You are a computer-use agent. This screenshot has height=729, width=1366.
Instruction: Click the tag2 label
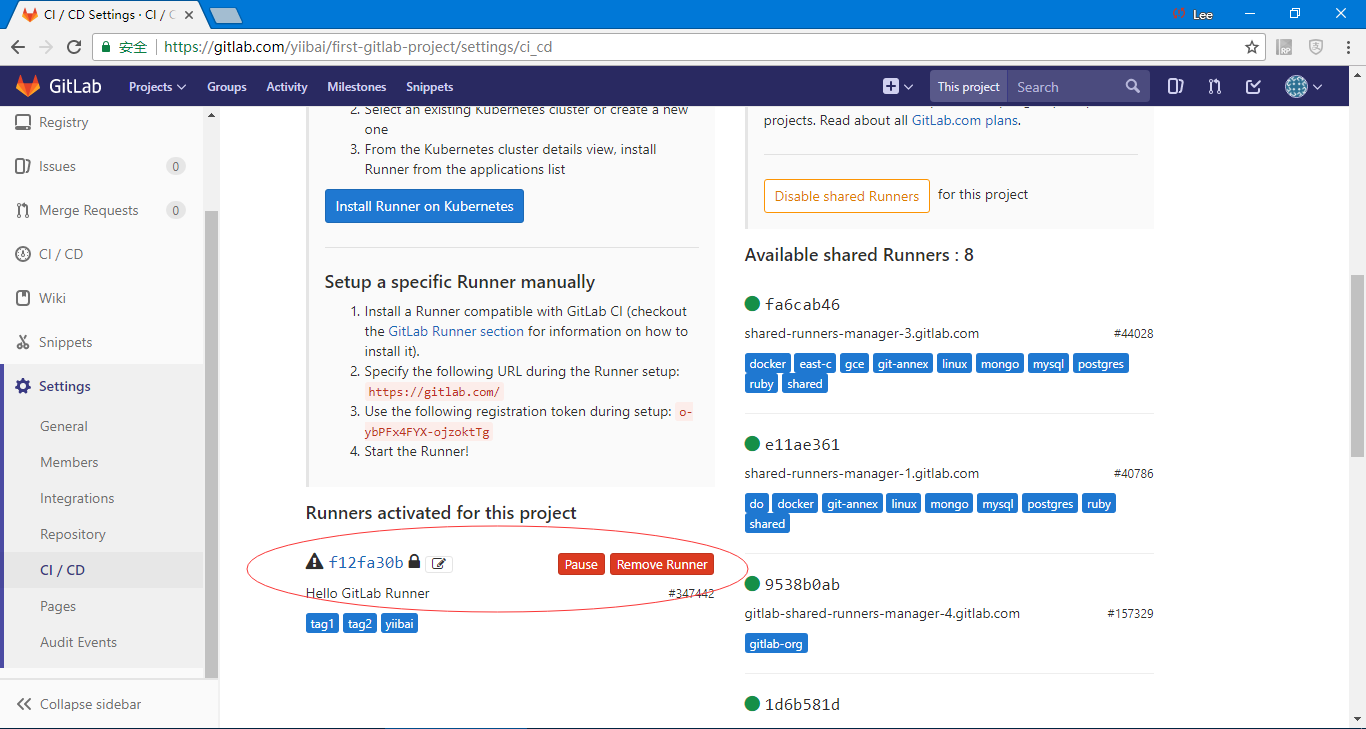point(360,624)
